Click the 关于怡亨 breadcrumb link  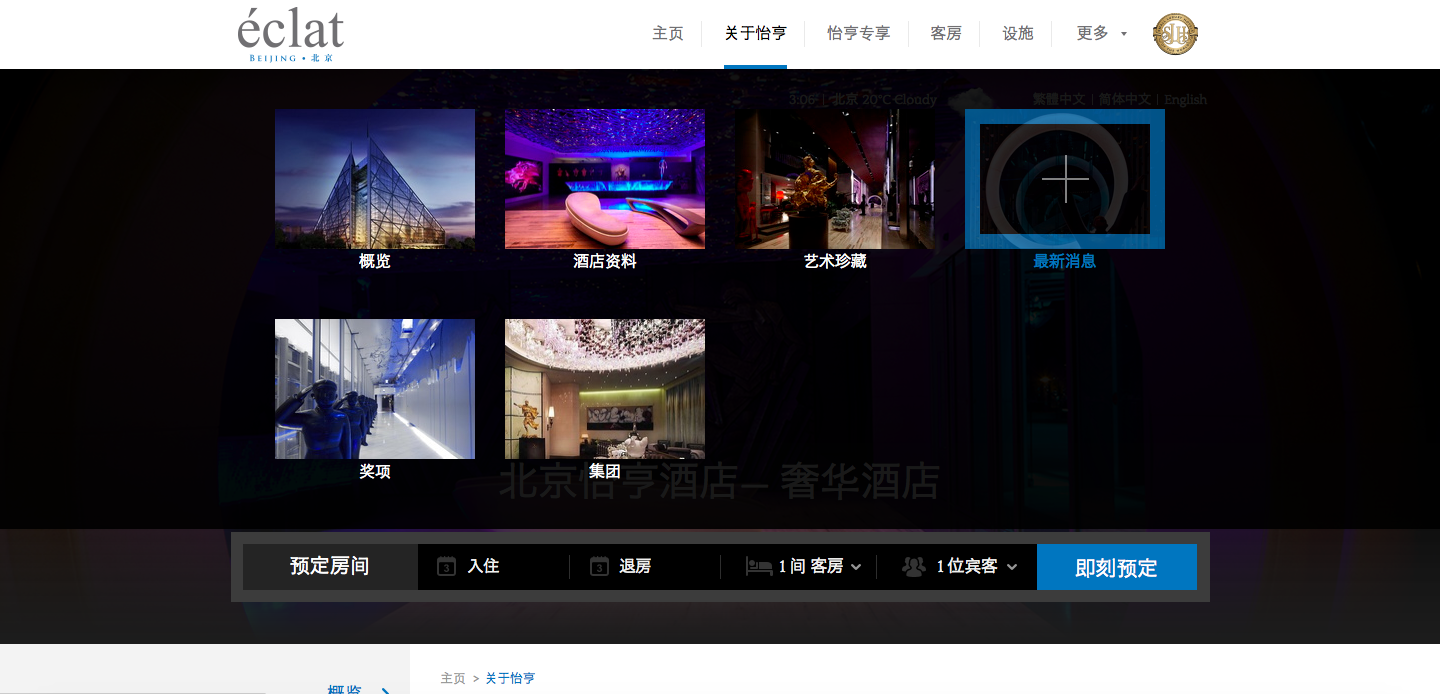(510, 678)
